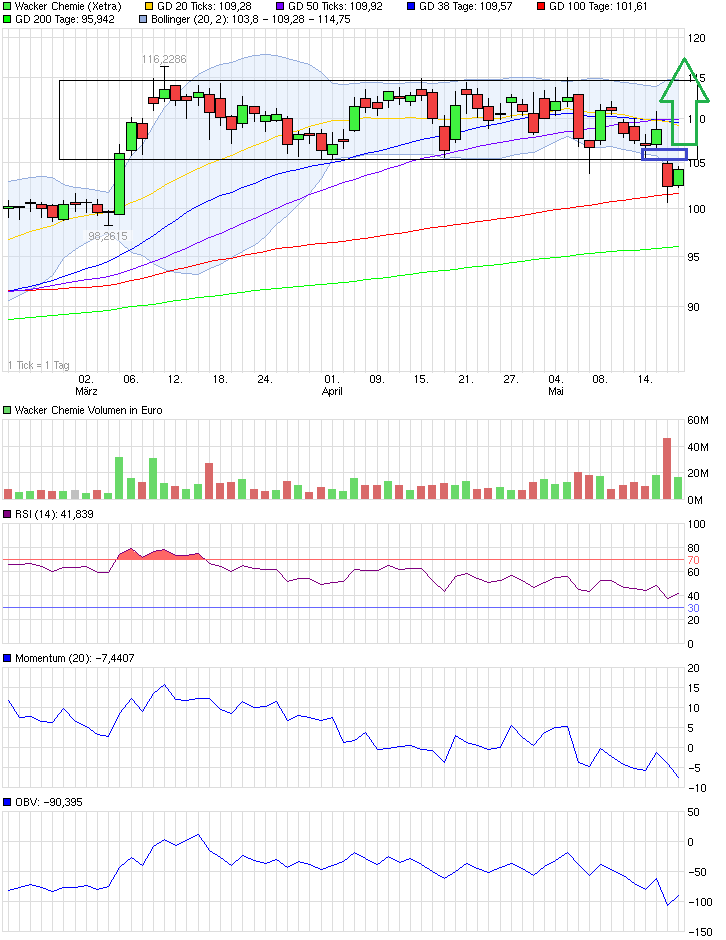
Task: Click the blue GD 38 Tage legend marker
Action: click(410, 6)
